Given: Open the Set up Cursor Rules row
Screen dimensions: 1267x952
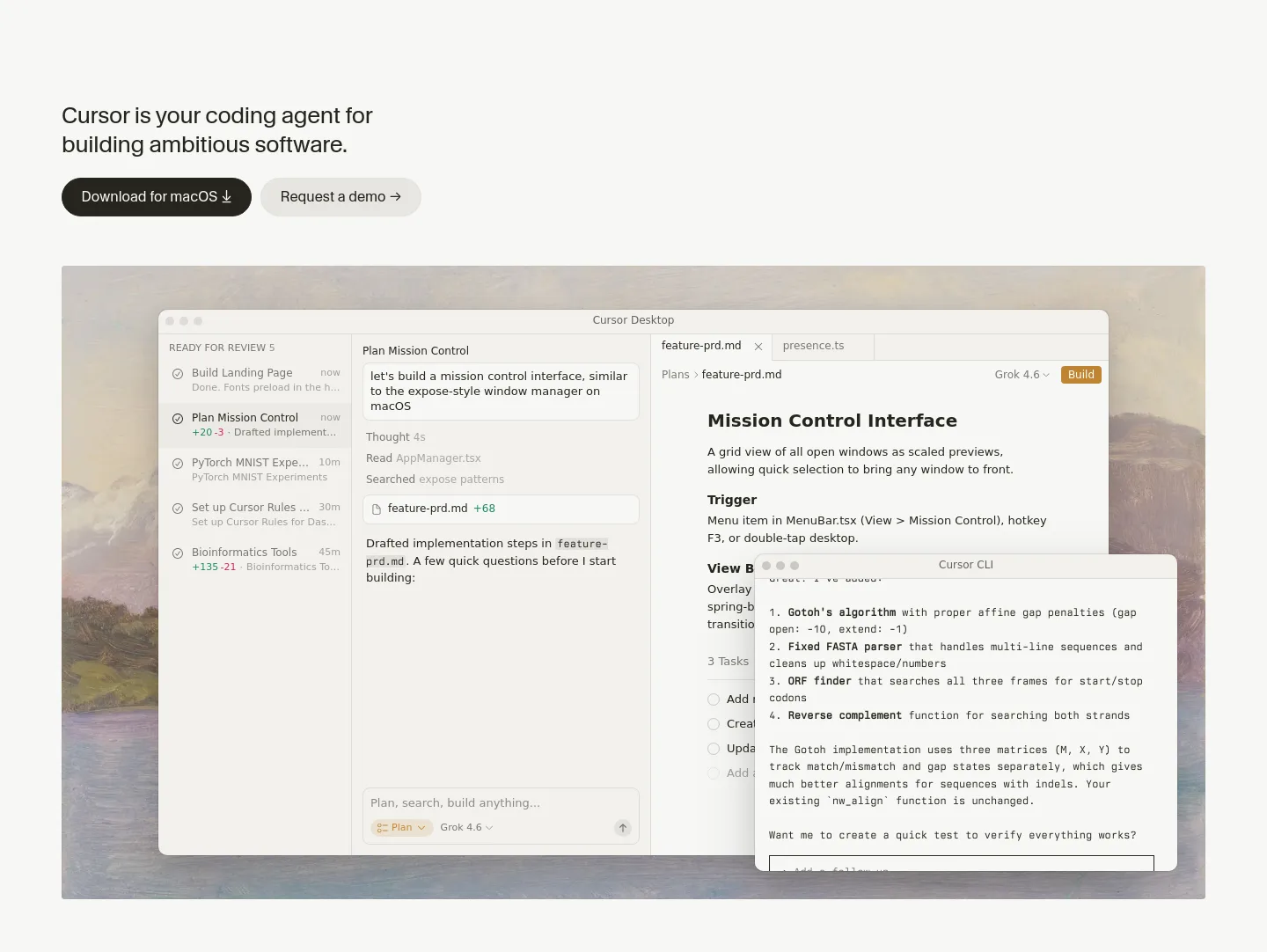Looking at the screenshot, I should click(x=255, y=515).
